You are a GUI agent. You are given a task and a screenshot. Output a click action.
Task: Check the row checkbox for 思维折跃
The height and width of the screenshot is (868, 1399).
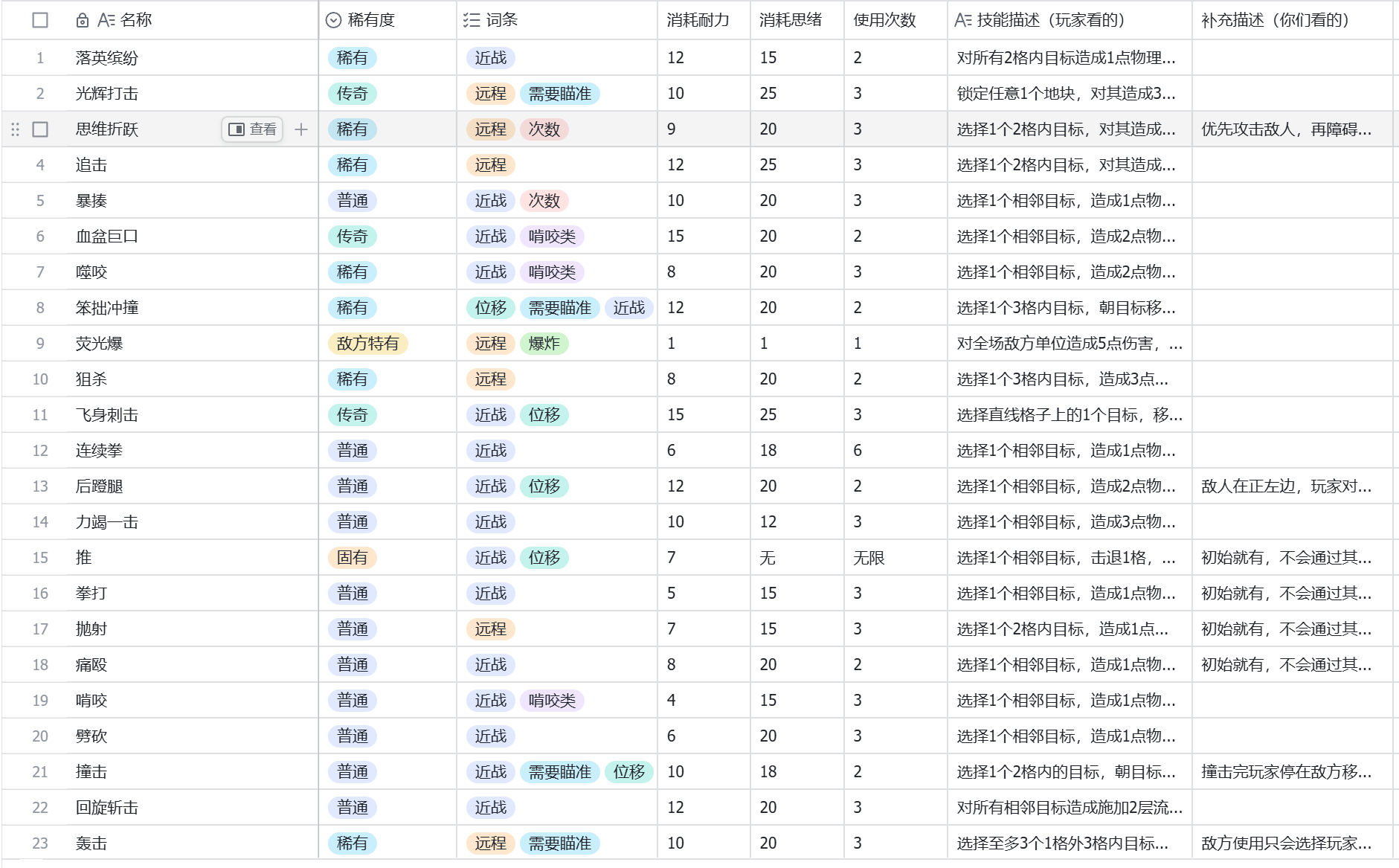pyautogui.click(x=40, y=129)
